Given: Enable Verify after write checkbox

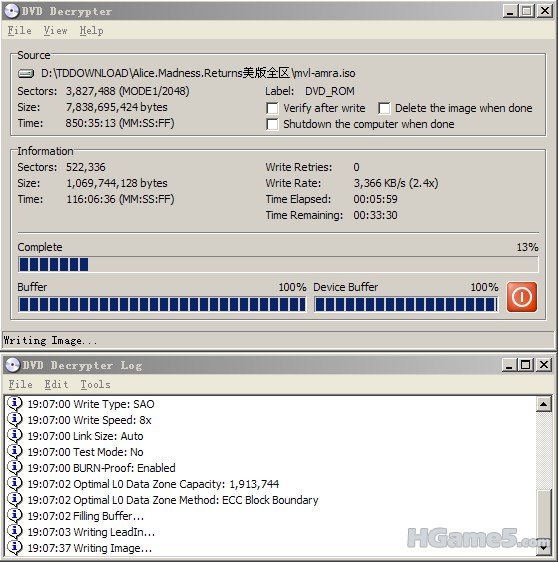Looking at the screenshot, I should [x=272, y=108].
